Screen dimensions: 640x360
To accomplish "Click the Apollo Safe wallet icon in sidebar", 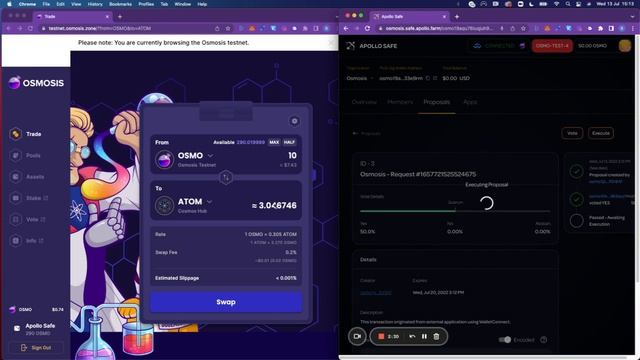I will (x=17, y=328).
